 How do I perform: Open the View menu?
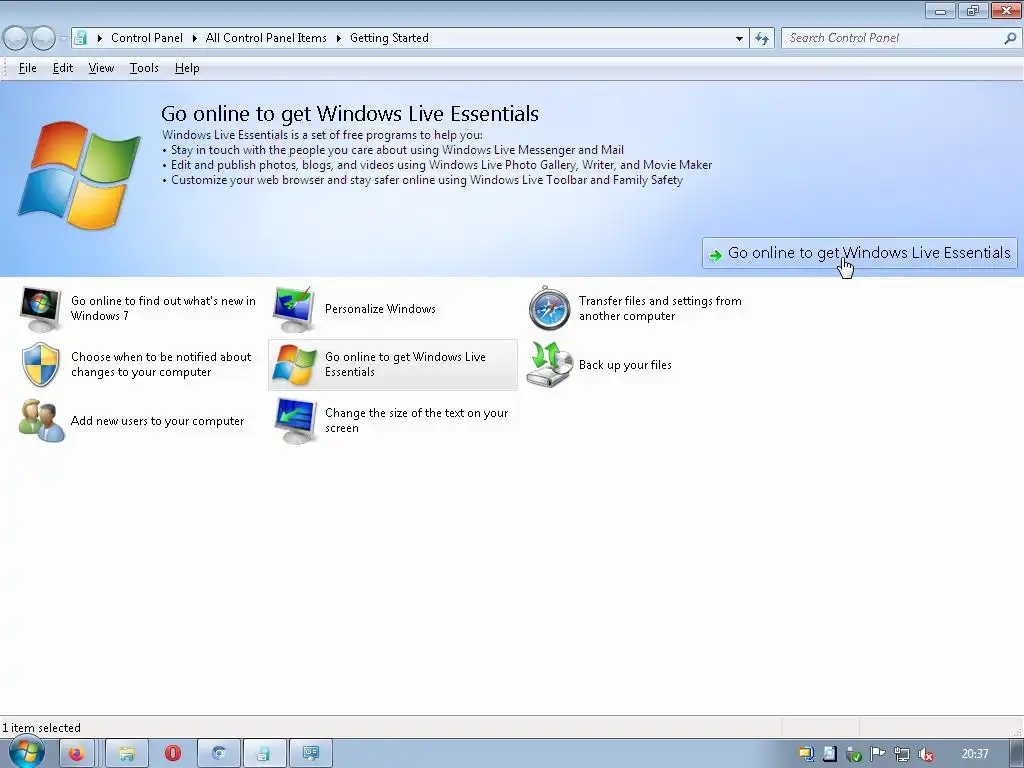click(x=101, y=68)
